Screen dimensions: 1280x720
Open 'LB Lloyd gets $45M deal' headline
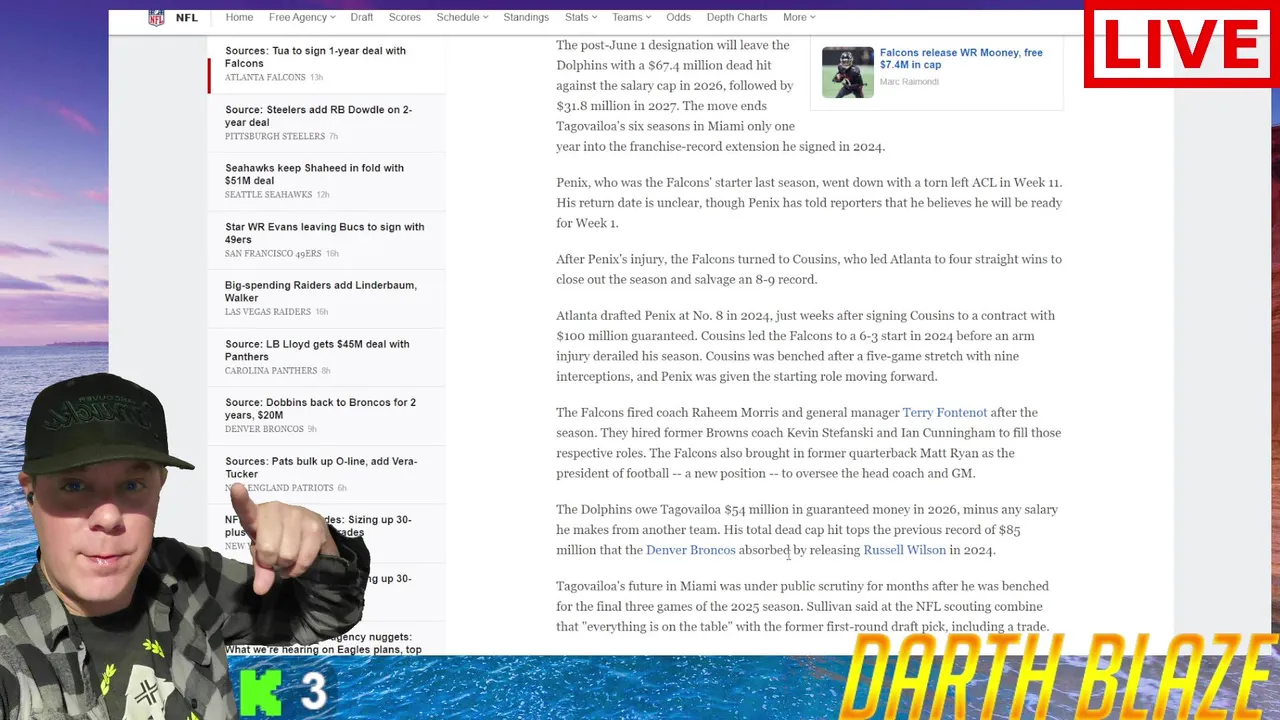pyautogui.click(x=317, y=350)
